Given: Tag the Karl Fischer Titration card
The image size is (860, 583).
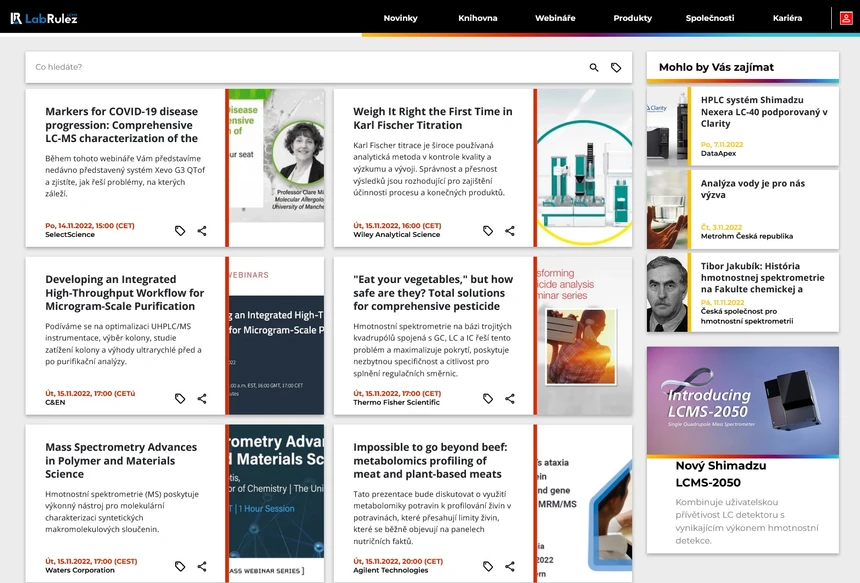Looking at the screenshot, I should (488, 231).
